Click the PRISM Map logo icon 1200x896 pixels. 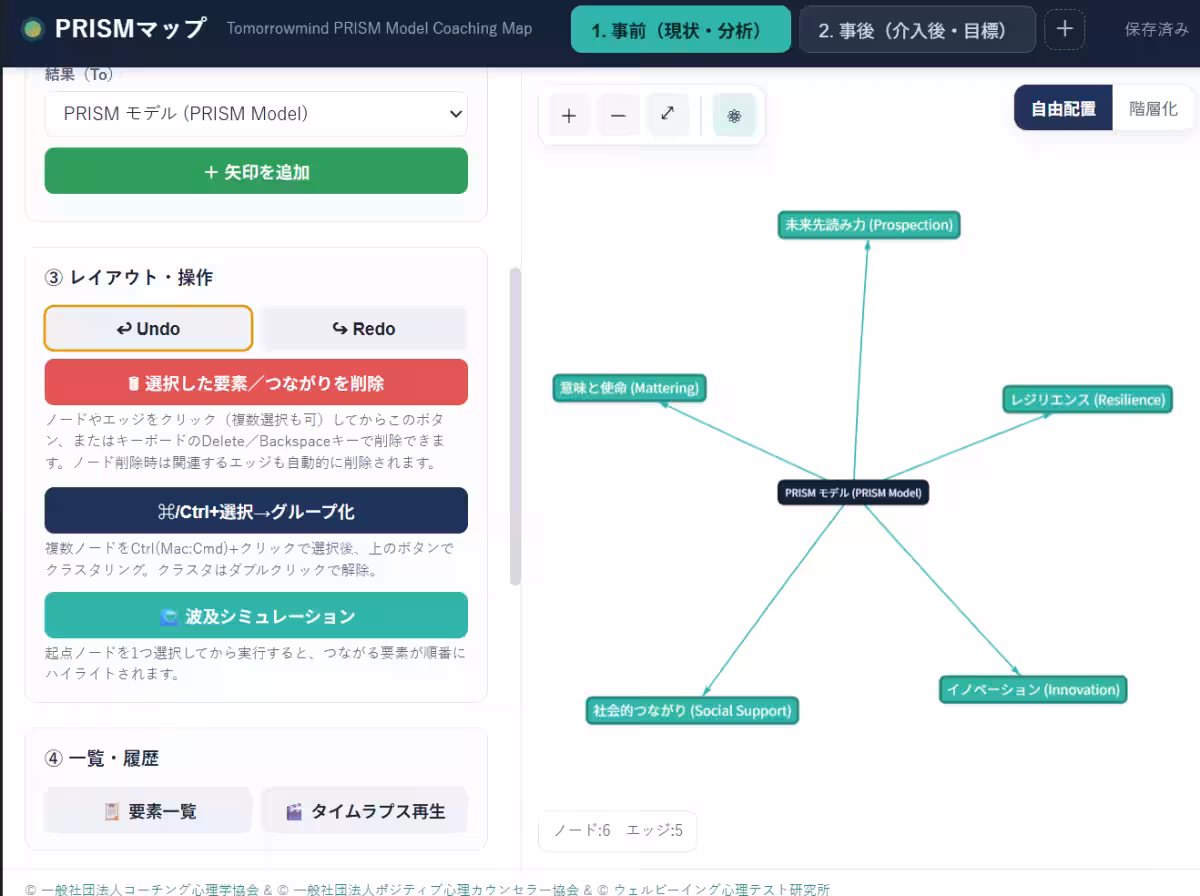pos(33,28)
